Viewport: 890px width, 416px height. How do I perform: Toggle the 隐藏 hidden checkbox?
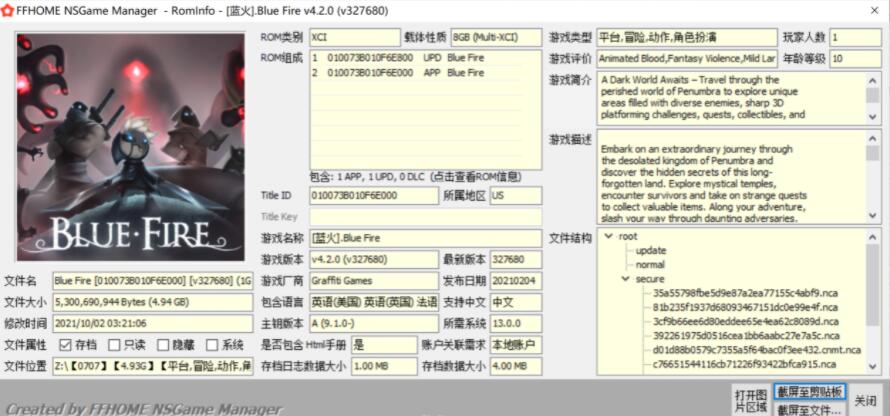(x=163, y=345)
